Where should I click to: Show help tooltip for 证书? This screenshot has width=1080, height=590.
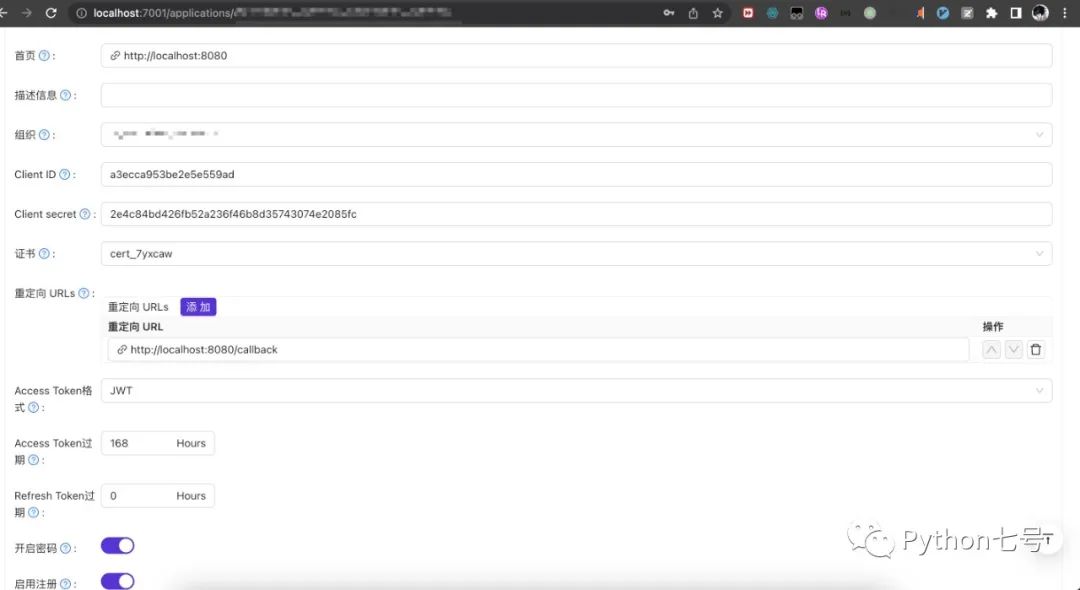pos(44,253)
